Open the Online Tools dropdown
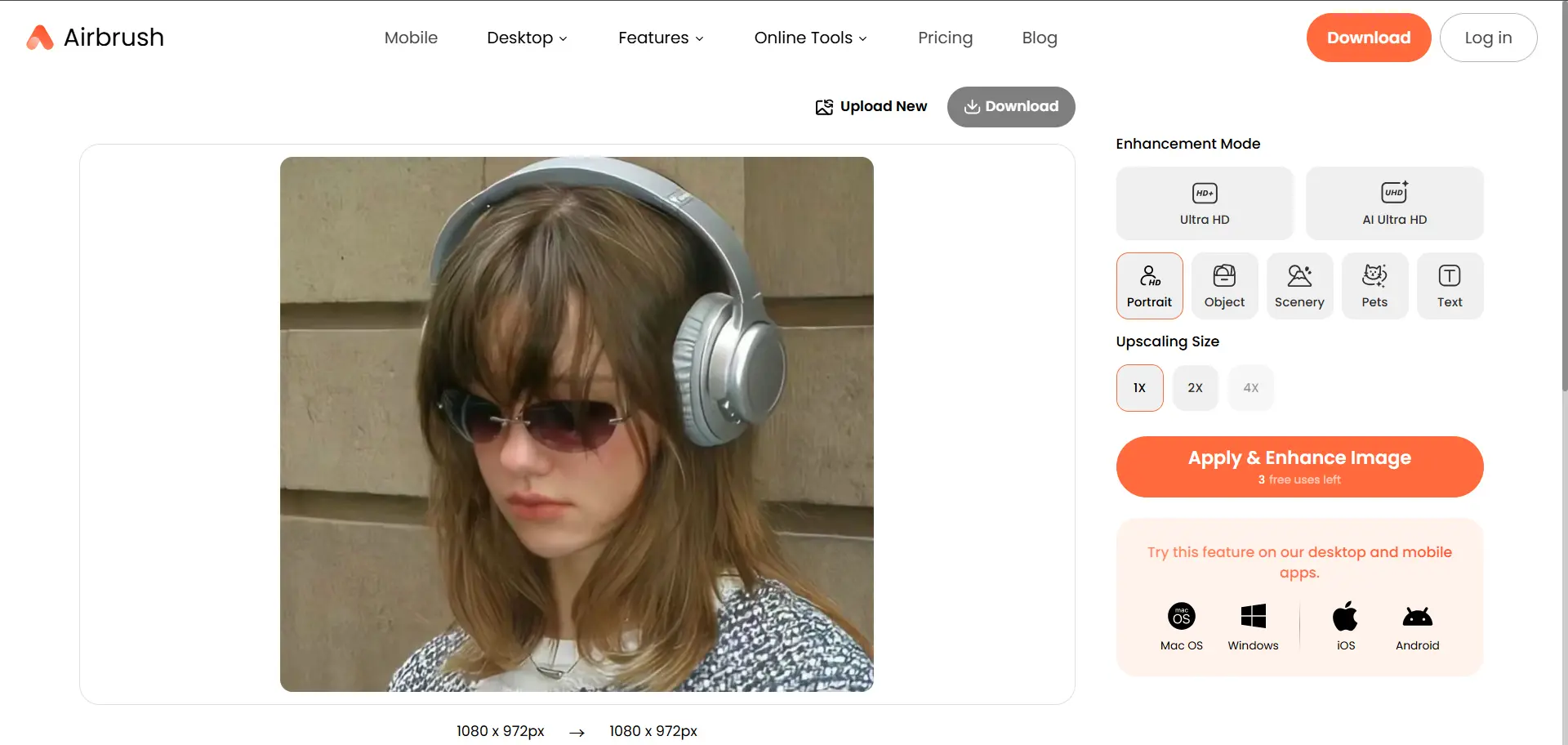The height and width of the screenshot is (745, 1568). 810,38
